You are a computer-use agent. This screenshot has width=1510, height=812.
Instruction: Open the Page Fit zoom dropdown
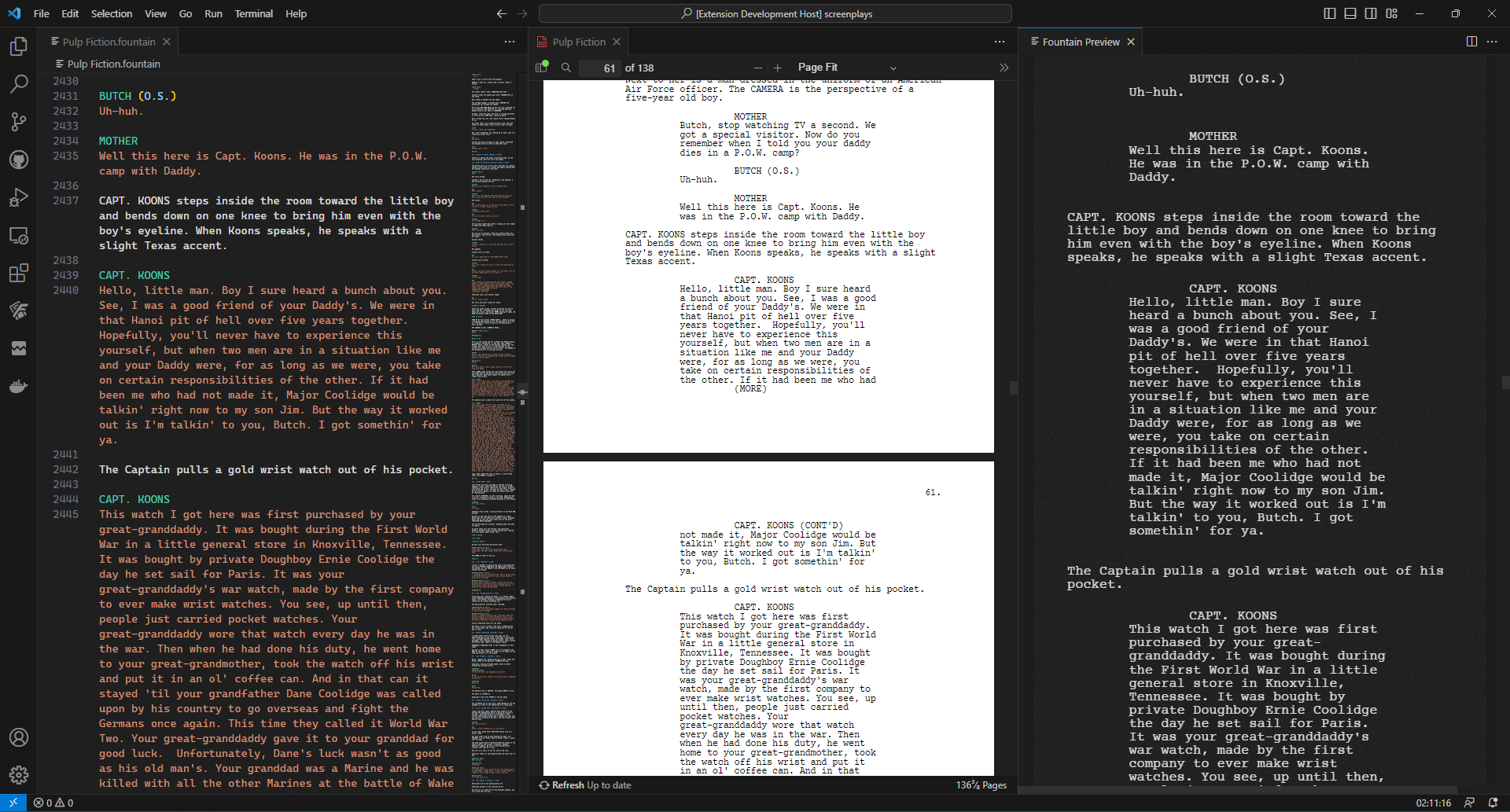coord(846,68)
